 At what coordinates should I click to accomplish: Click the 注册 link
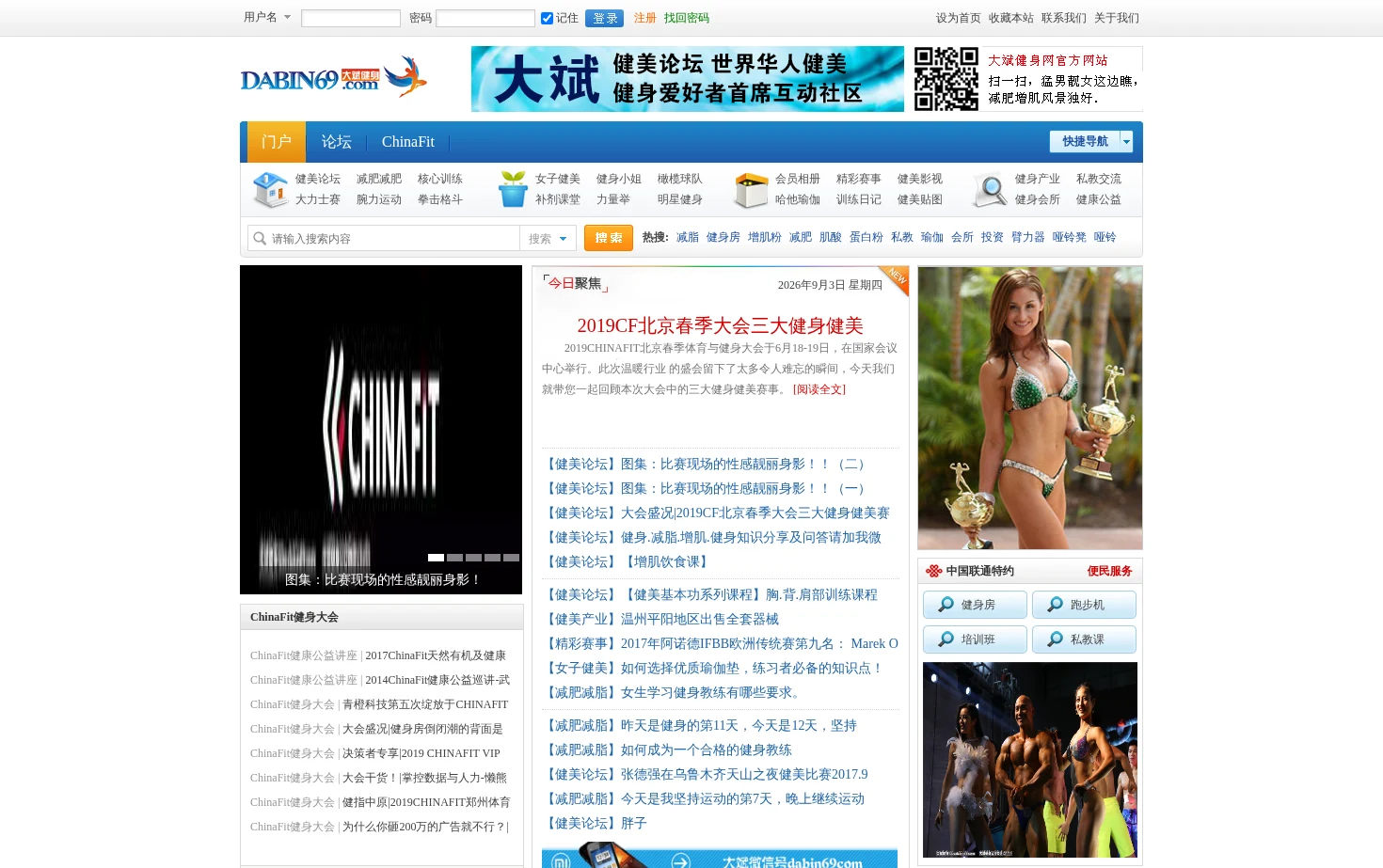(x=645, y=18)
